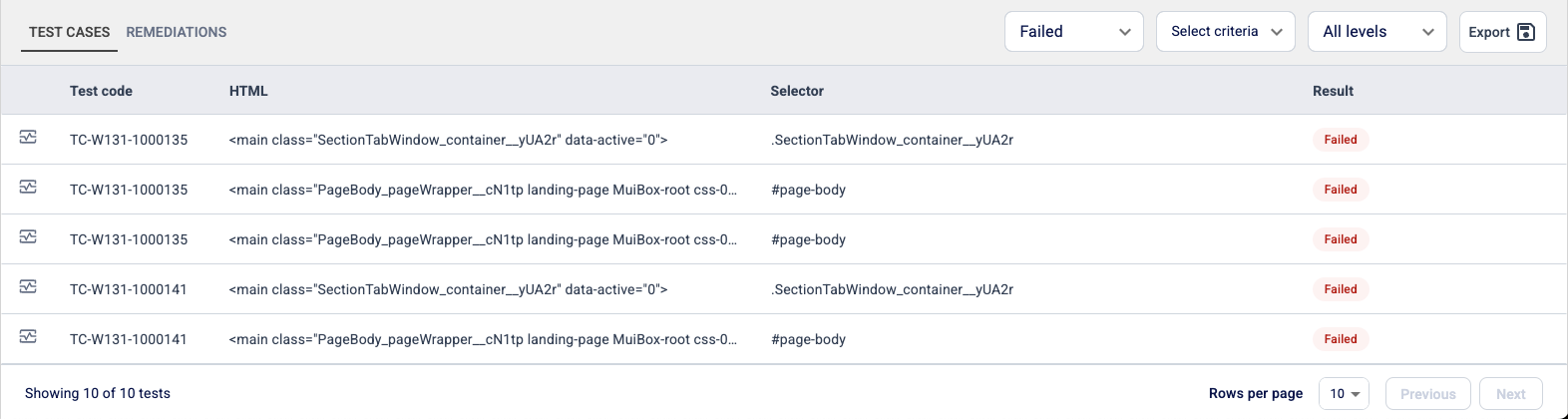Open the All levels dropdown
This screenshot has height=419, width=1568.
coord(1377,32)
